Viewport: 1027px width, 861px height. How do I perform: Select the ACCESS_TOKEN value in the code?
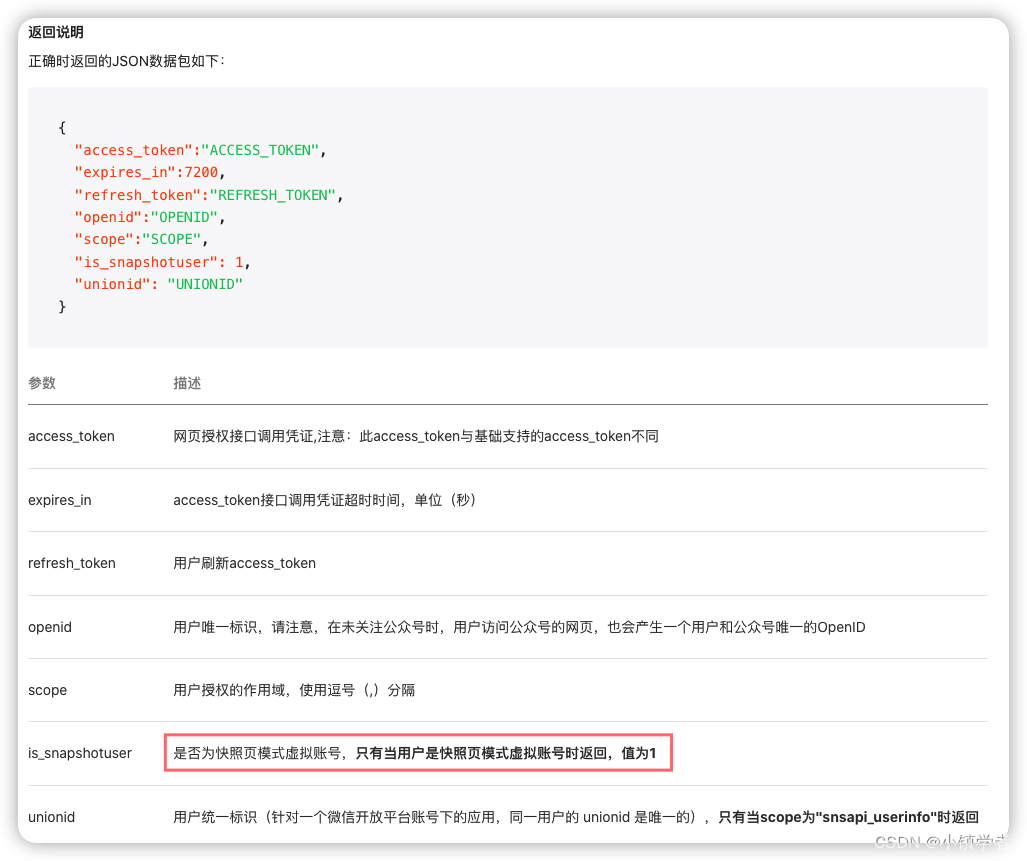pyautogui.click(x=260, y=149)
